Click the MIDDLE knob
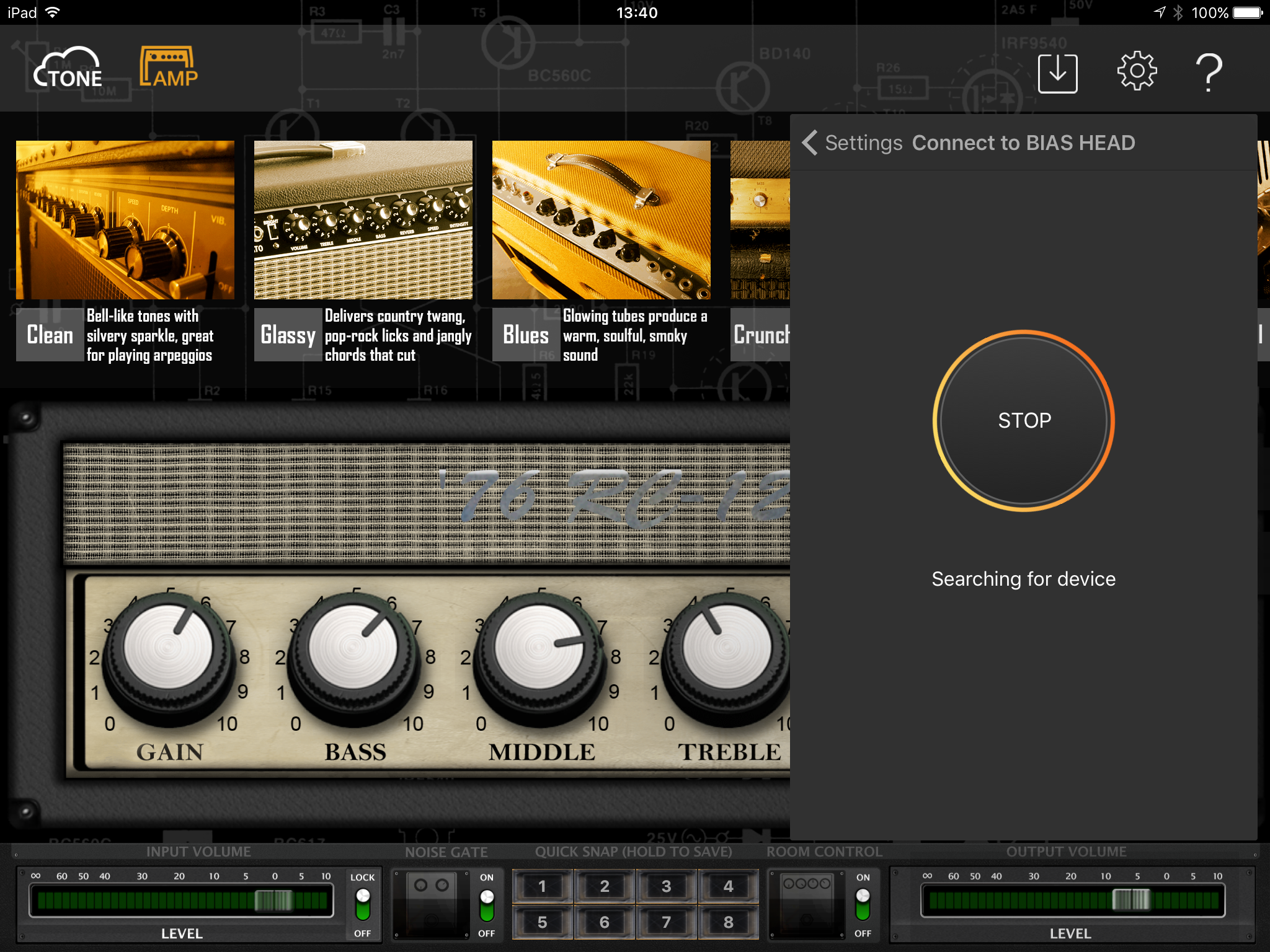Viewport: 1270px width, 952px height. point(539,658)
